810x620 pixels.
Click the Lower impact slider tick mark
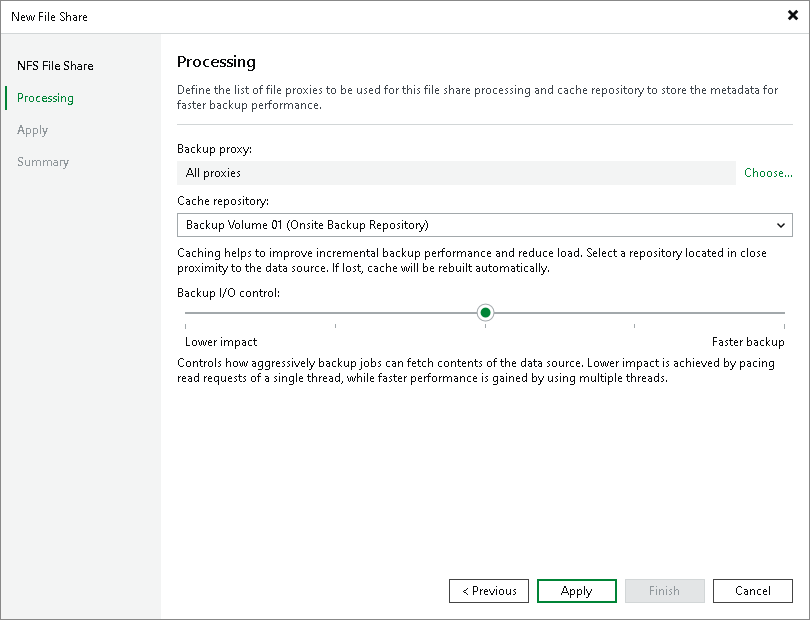(x=185, y=327)
